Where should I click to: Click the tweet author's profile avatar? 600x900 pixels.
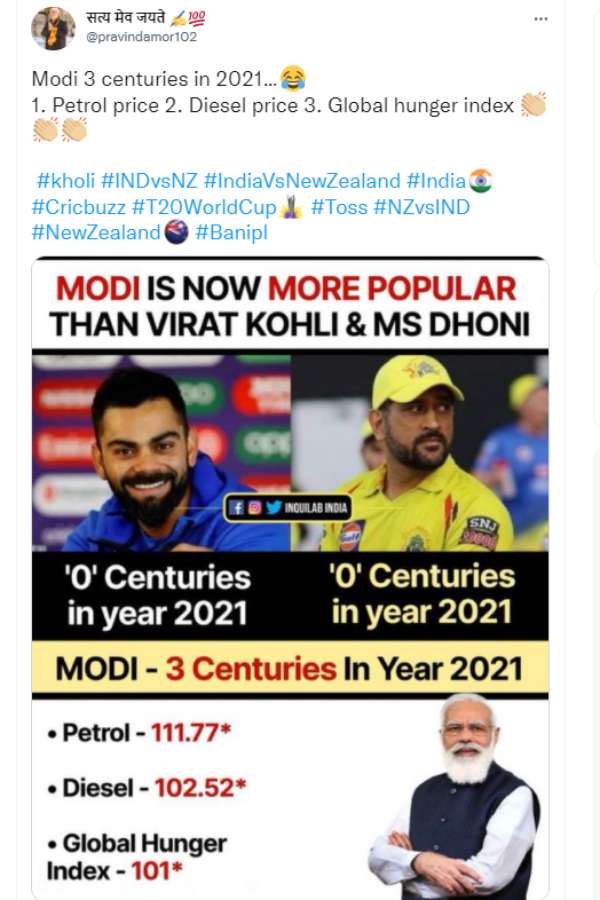pyautogui.click(x=53, y=27)
